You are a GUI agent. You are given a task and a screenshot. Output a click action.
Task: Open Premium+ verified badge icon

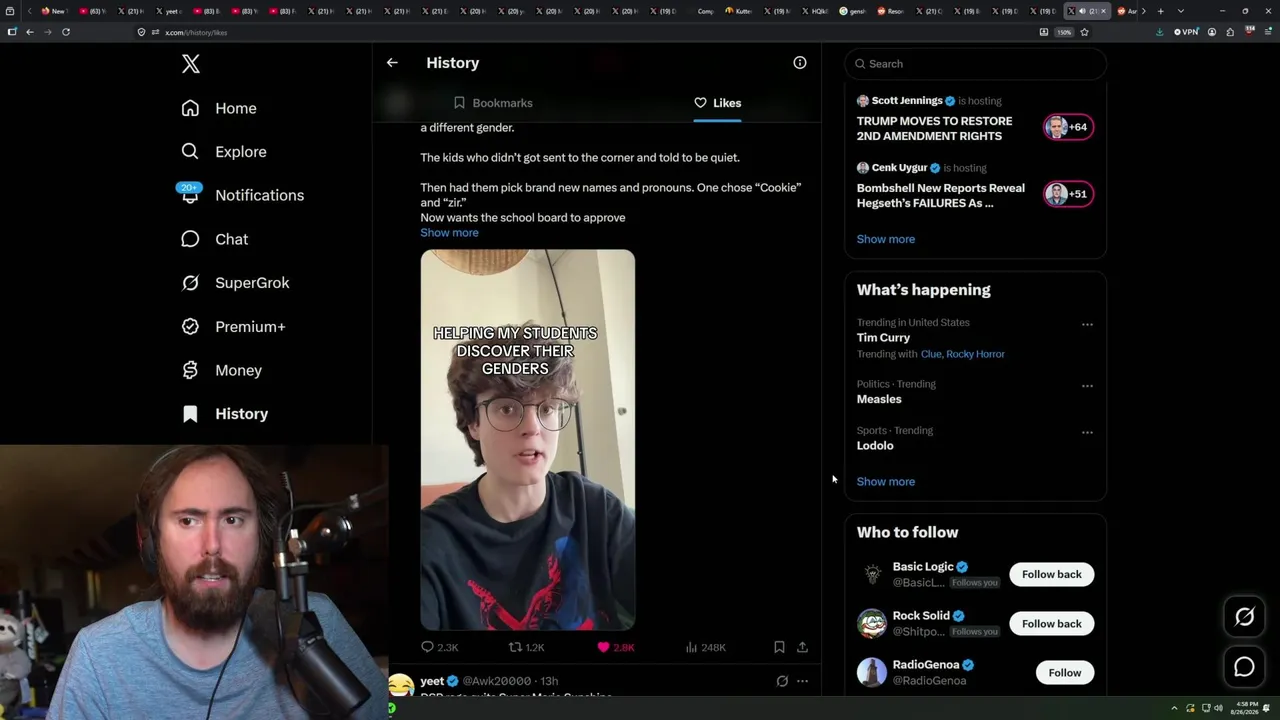pos(190,326)
